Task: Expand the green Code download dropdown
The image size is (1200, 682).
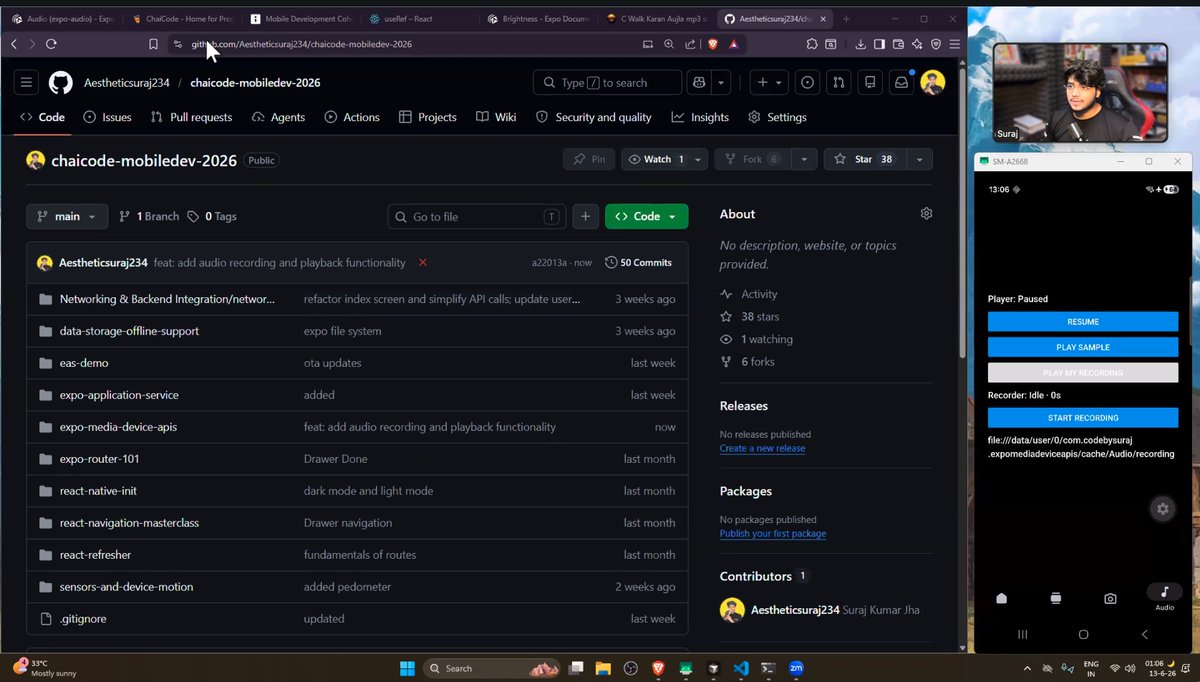Action: pyautogui.click(x=647, y=216)
